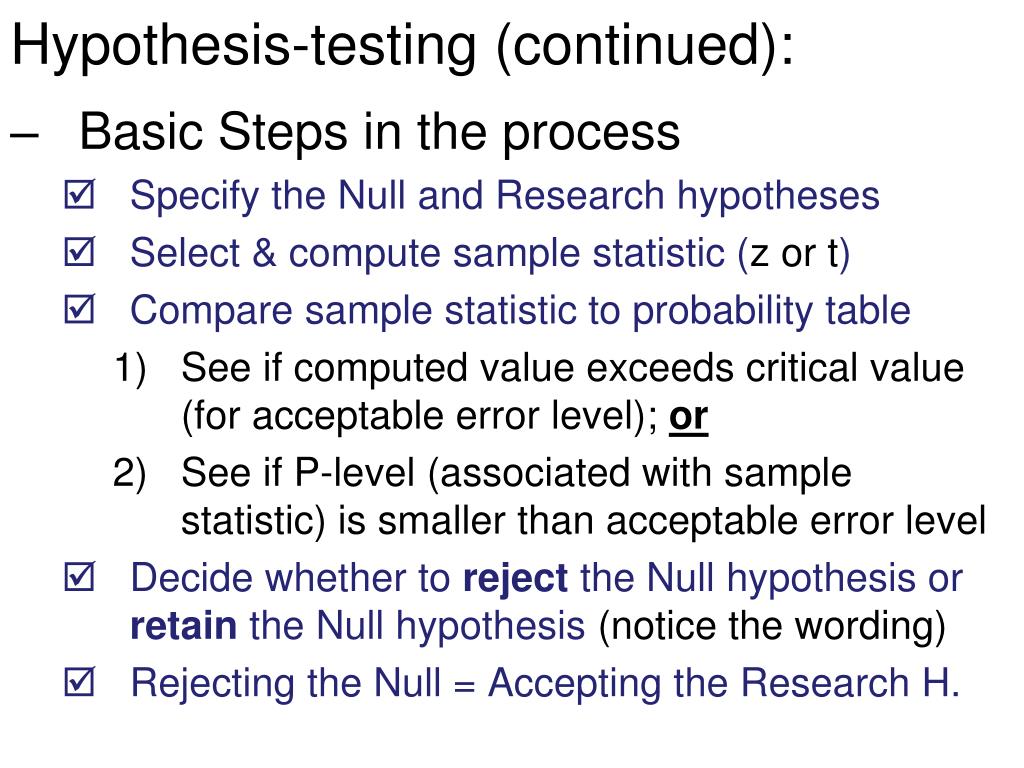Select the Basic Steps in the process heading
Screen dimensions: 1024x768
[x=379, y=133]
